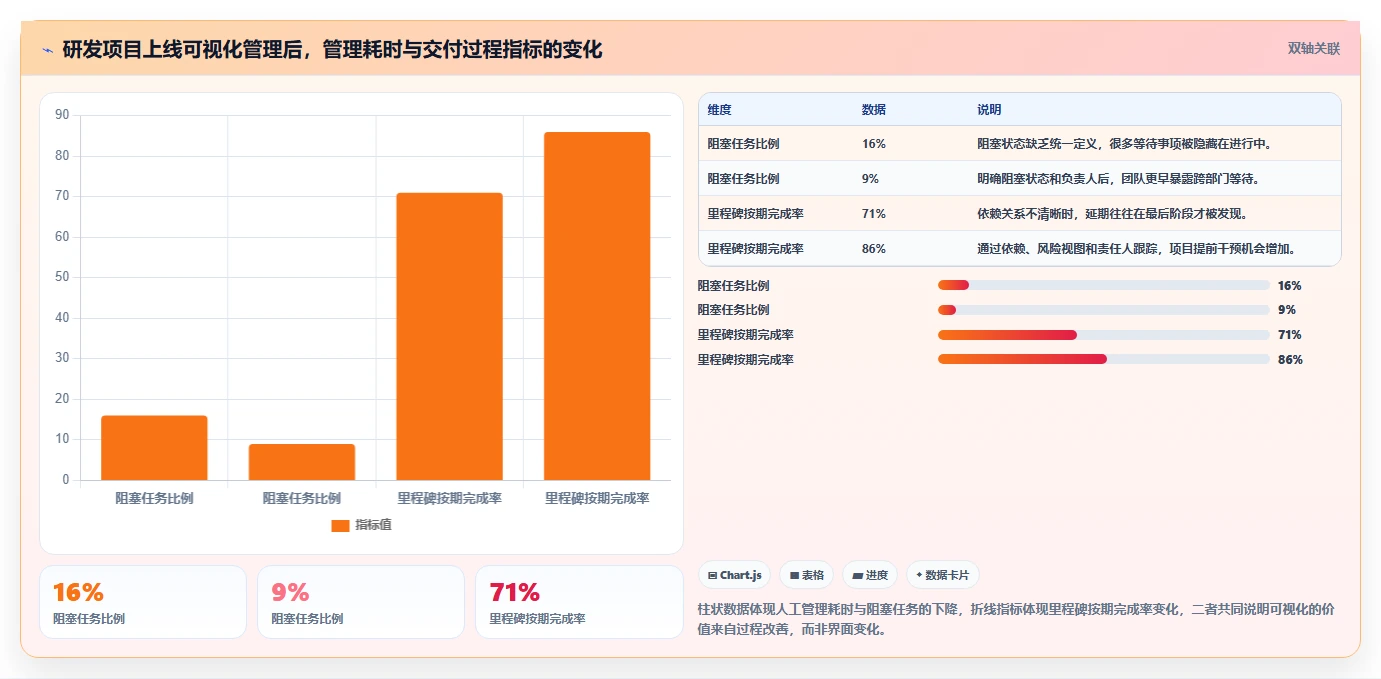Open the 9% 阻塞任务比例 summary card

[361, 602]
